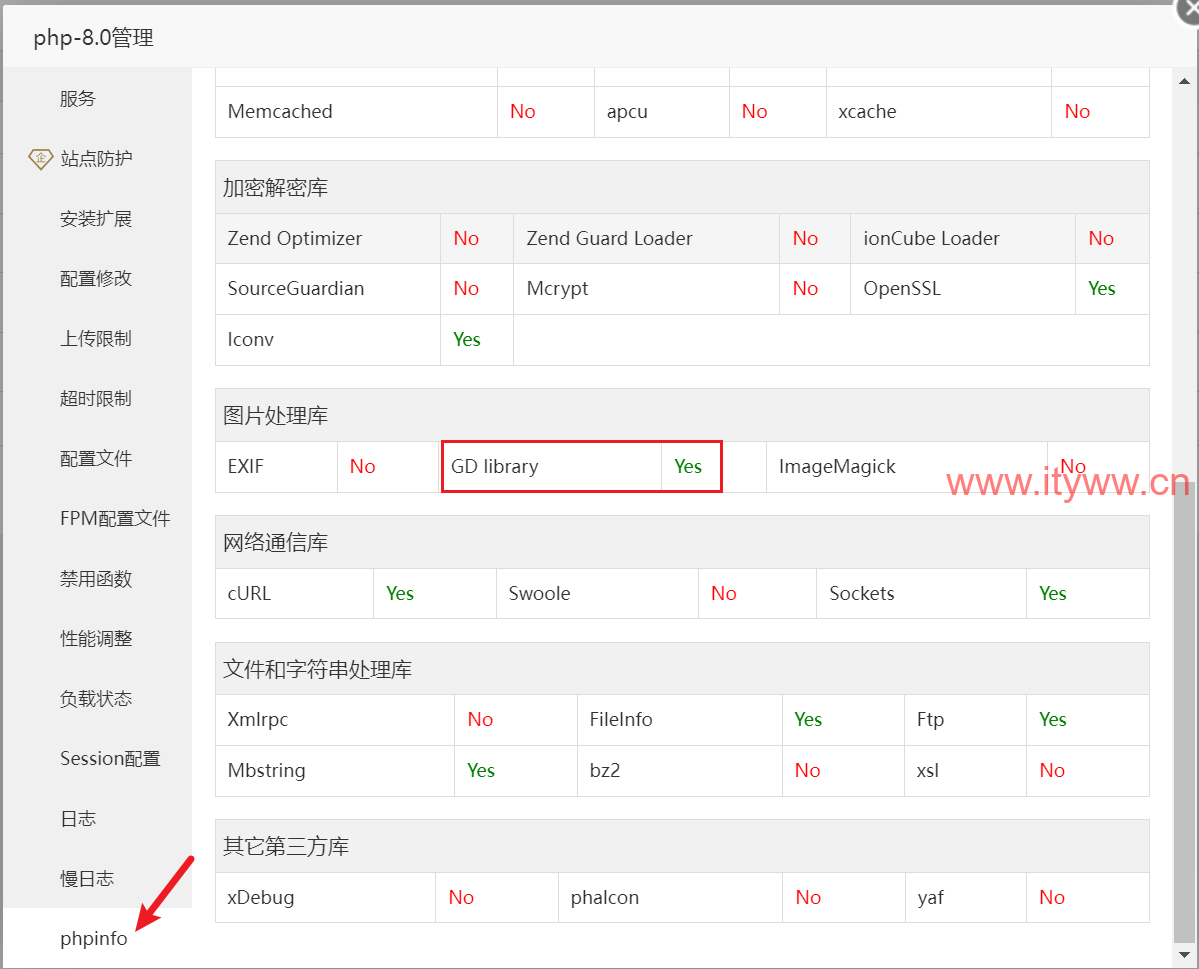
Task: Go to 超时限制 tab
Action: tap(96, 398)
